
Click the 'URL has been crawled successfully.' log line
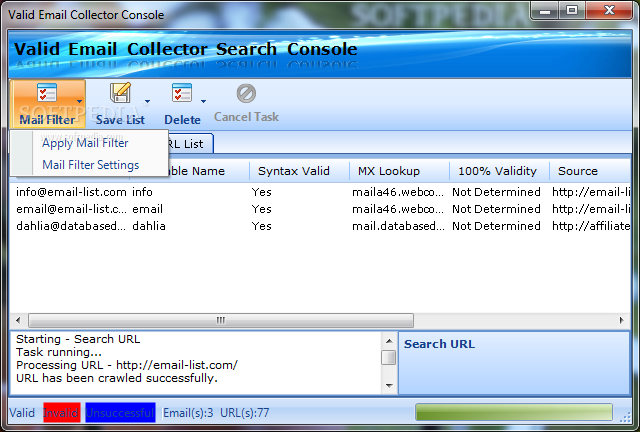coord(117,378)
